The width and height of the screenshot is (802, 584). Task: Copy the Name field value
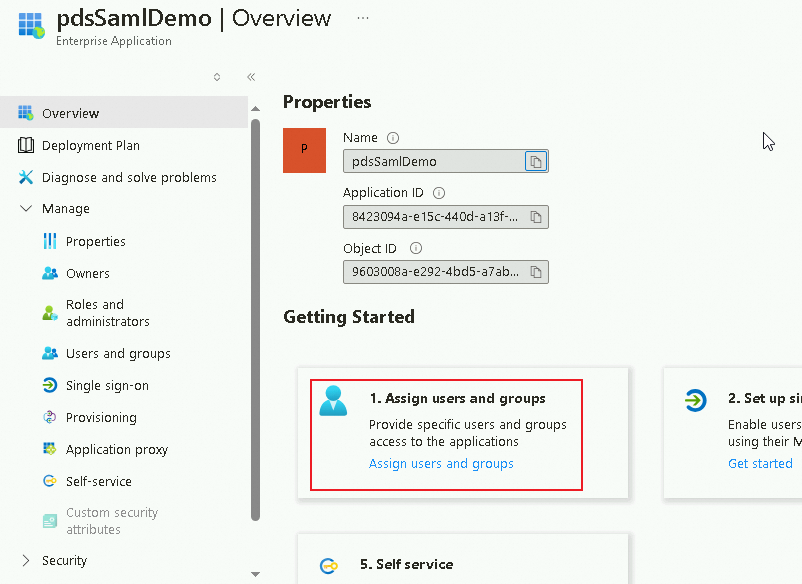coord(536,162)
